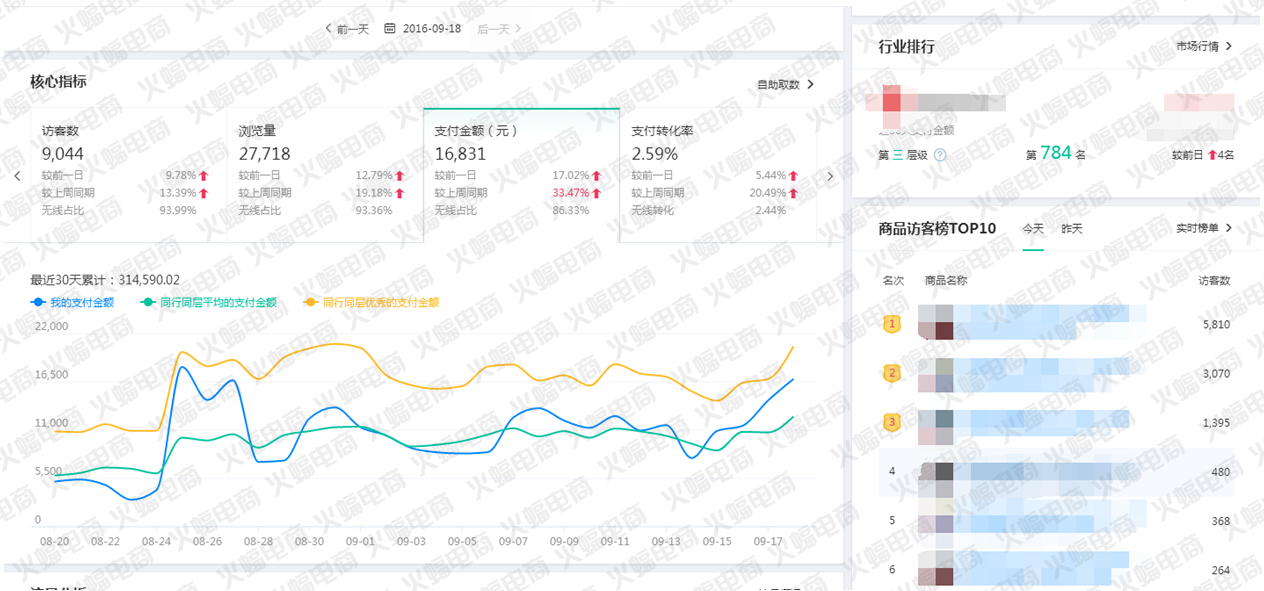
Task: Open 自助取数 link in 核心指标
Action: pos(786,85)
